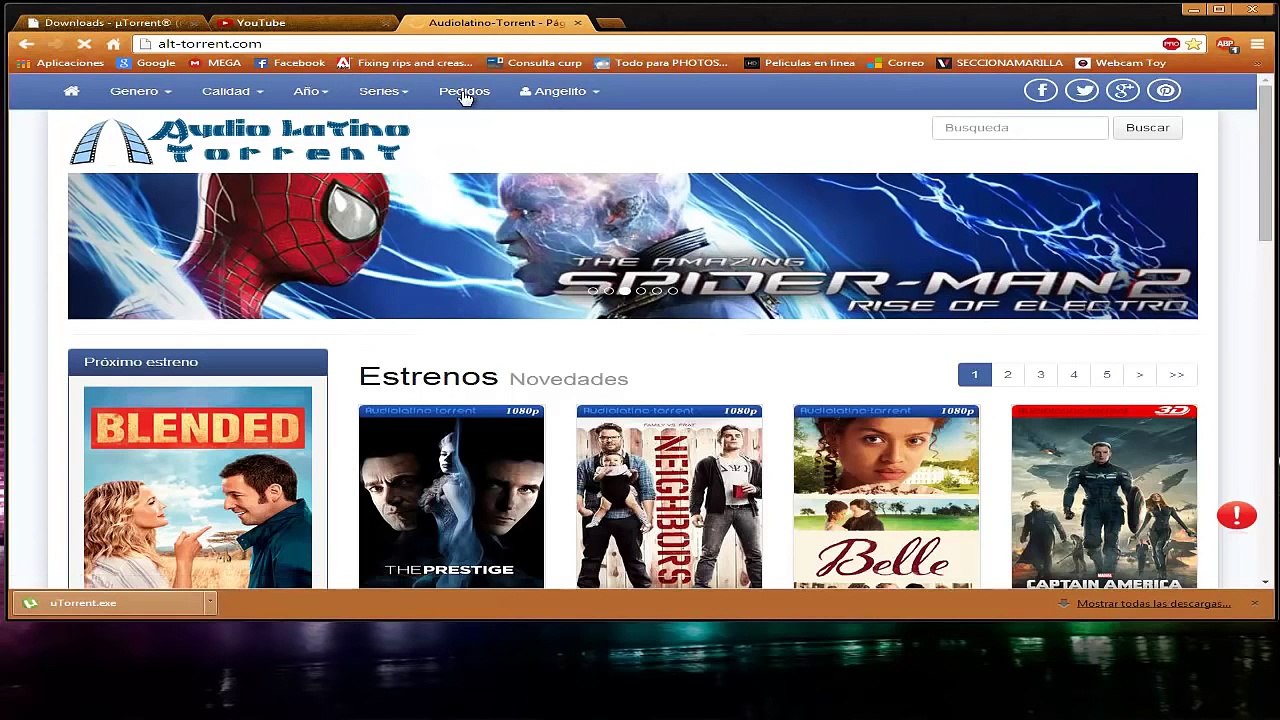Click the browser home button
The height and width of the screenshot is (720, 1280).
[114, 44]
